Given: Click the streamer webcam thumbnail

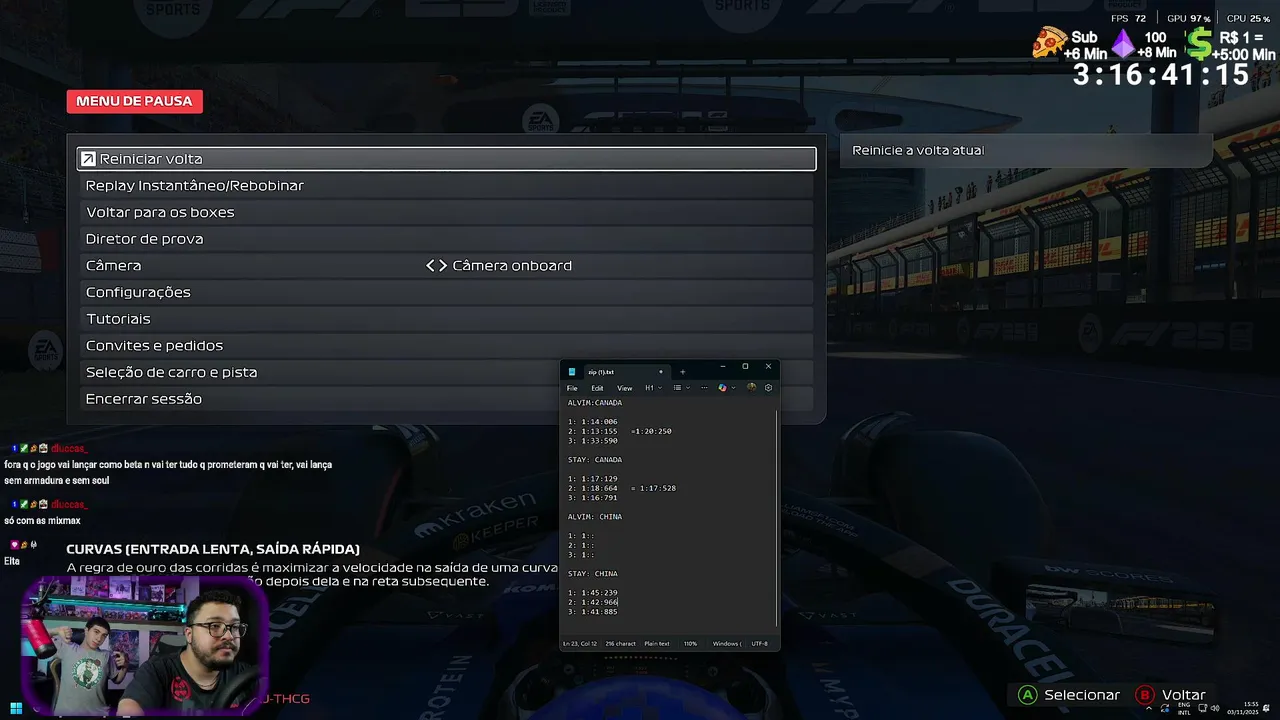Looking at the screenshot, I should pyautogui.click(x=144, y=645).
